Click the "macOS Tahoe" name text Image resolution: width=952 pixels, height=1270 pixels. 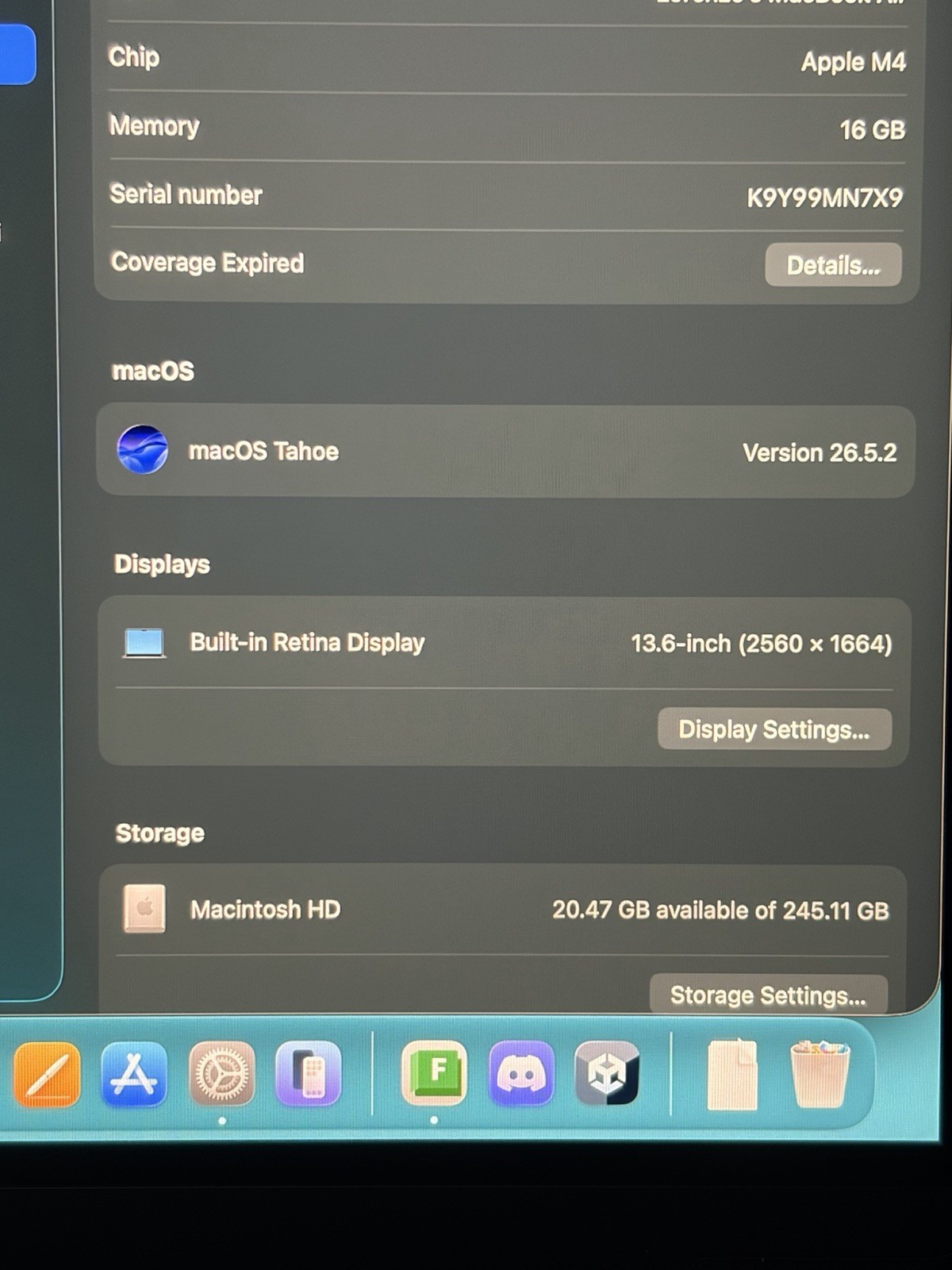pos(263,451)
